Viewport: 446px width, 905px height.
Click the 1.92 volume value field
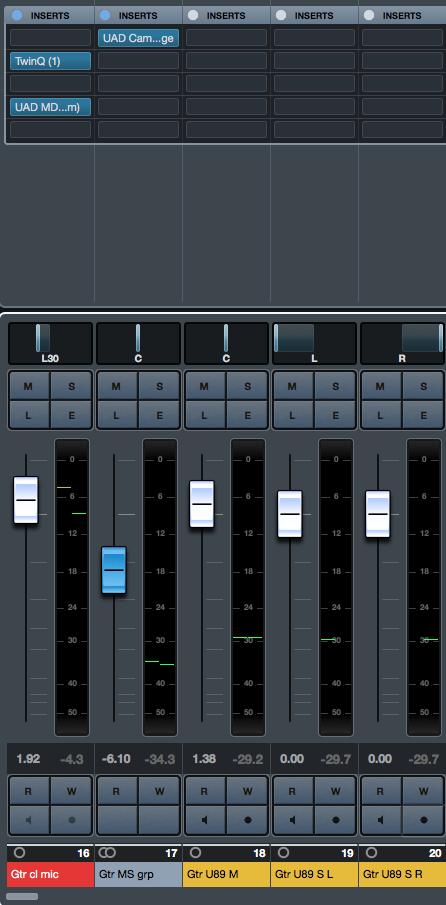[x=28, y=759]
